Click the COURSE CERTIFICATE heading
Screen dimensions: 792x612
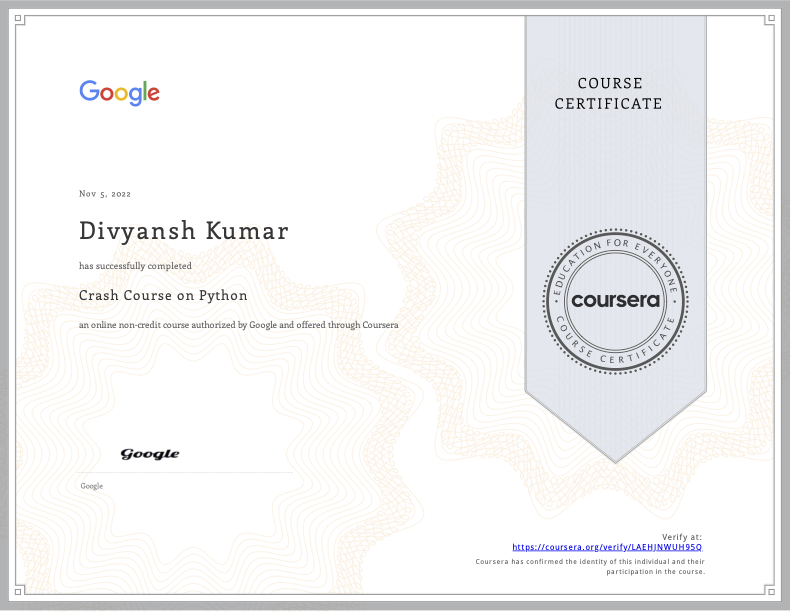[608, 93]
